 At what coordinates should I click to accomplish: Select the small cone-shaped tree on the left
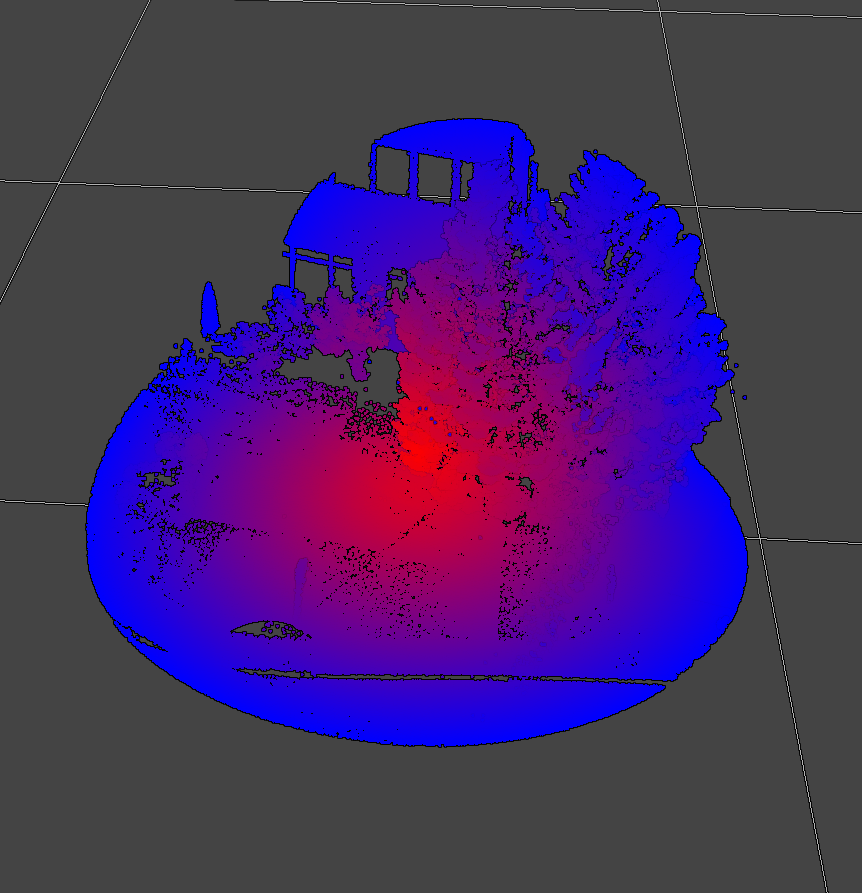click(210, 307)
